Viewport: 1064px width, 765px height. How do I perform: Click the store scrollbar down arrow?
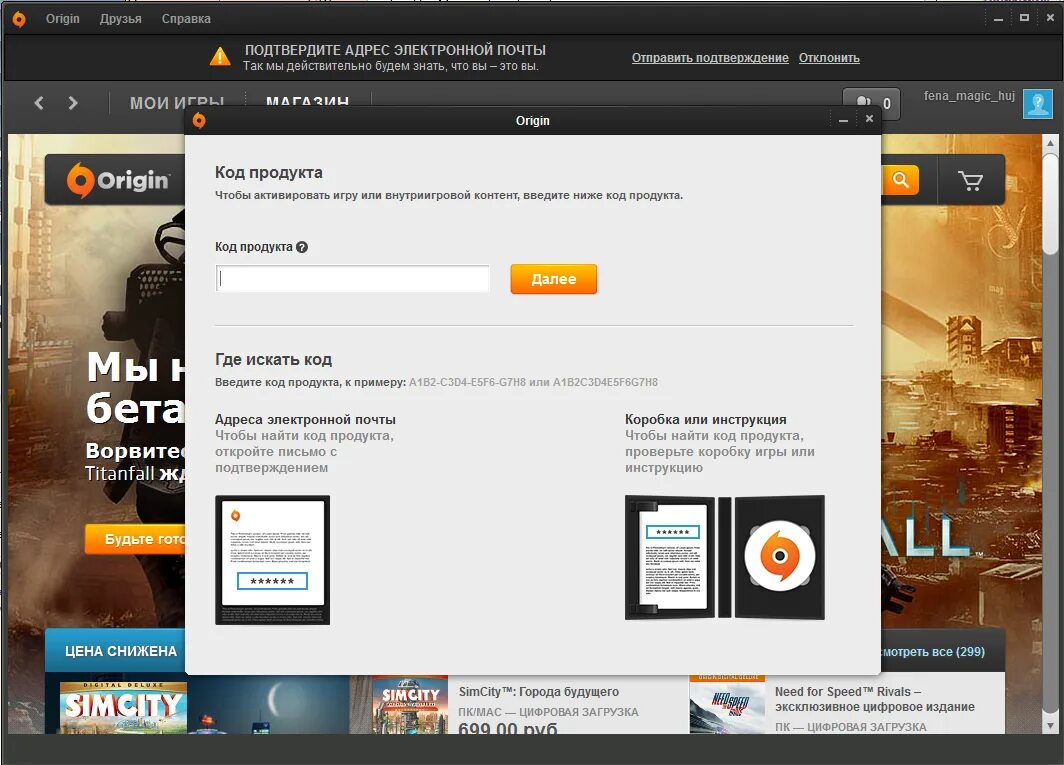pyautogui.click(x=1050, y=725)
